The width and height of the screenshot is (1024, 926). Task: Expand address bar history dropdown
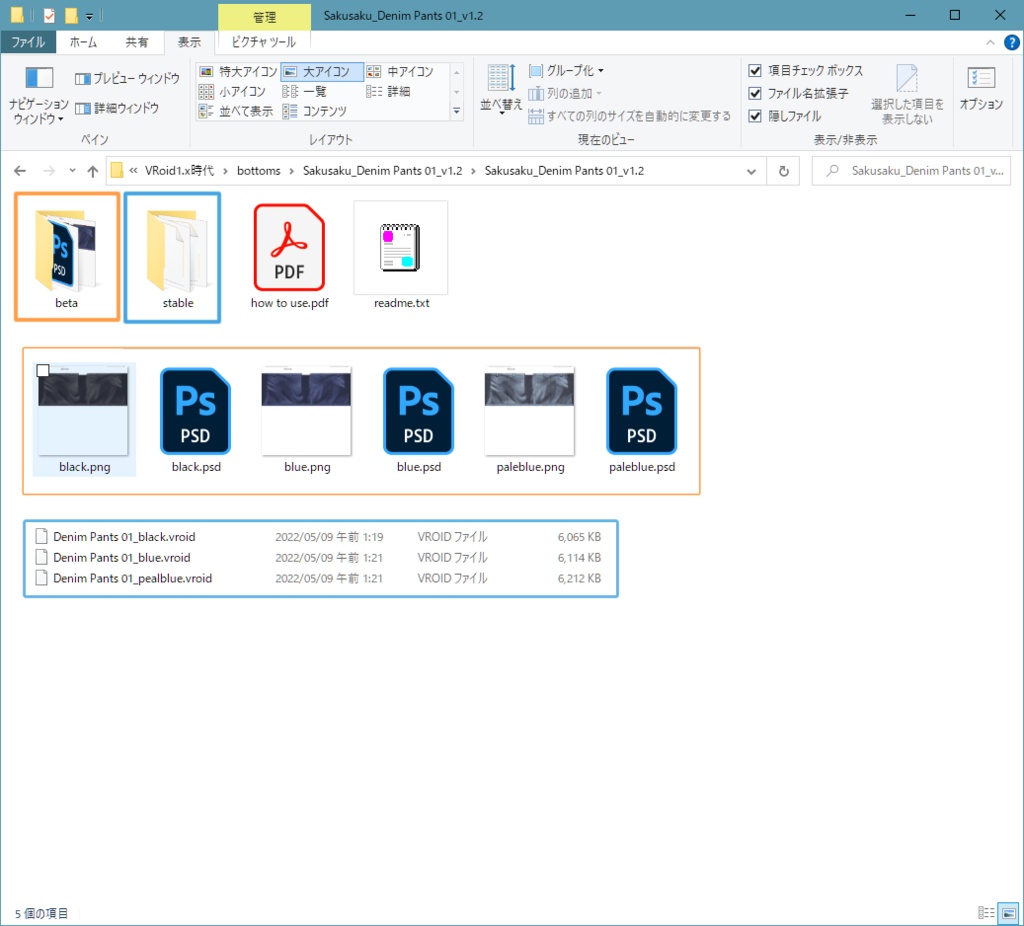point(751,171)
